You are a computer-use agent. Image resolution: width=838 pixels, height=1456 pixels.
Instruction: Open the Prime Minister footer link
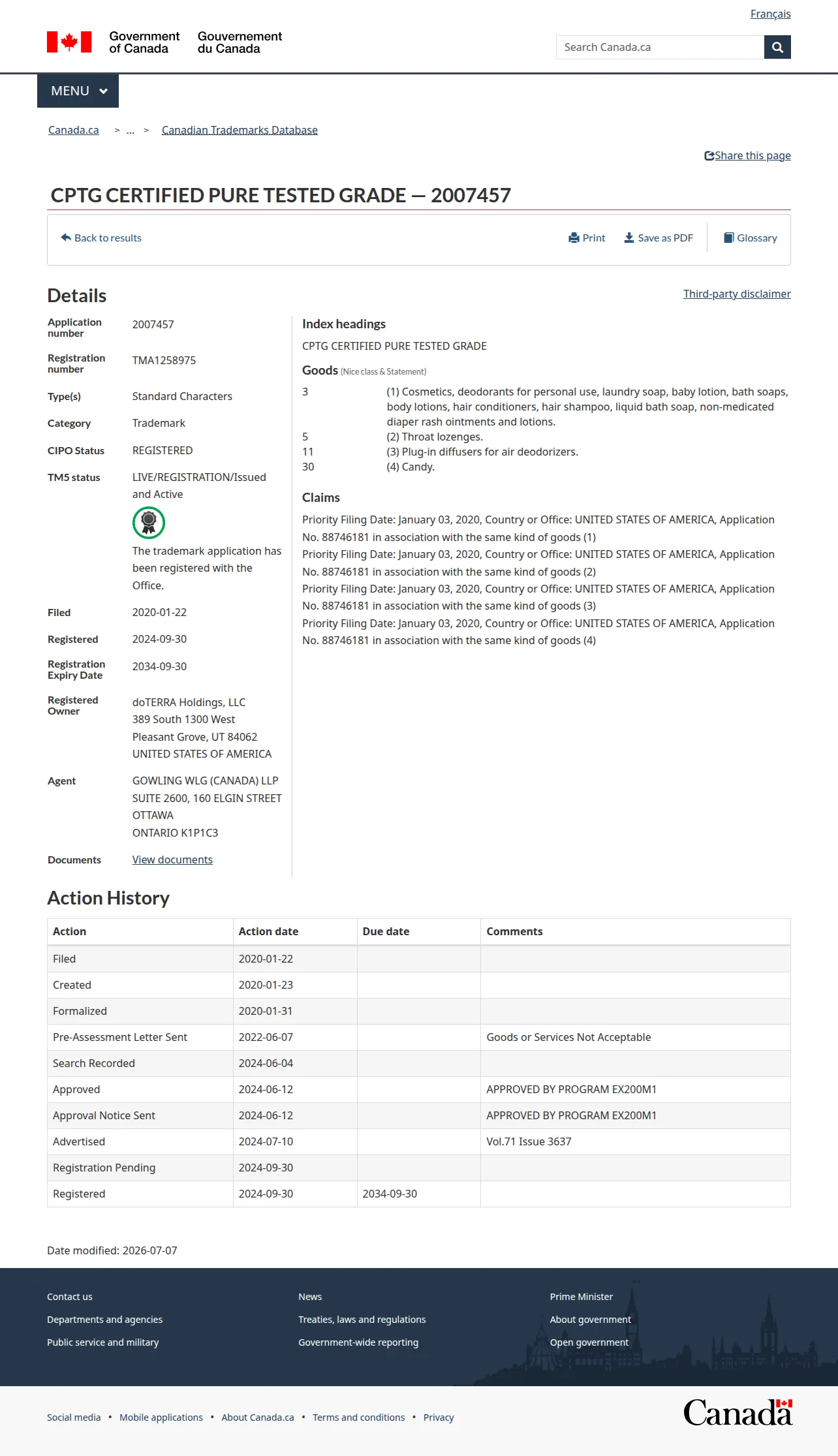[582, 1297]
